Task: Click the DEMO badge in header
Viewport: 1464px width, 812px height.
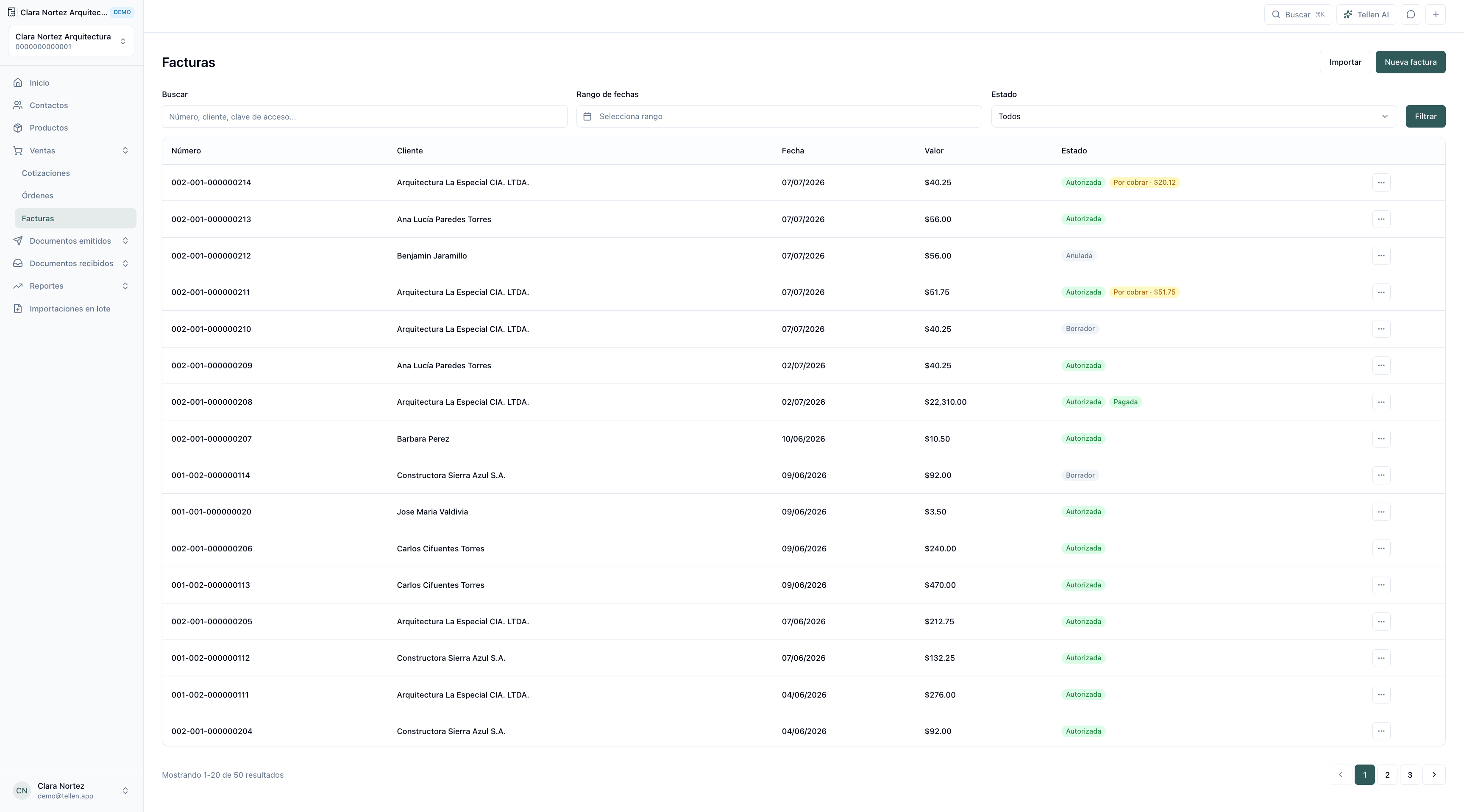Action: pyautogui.click(x=122, y=12)
